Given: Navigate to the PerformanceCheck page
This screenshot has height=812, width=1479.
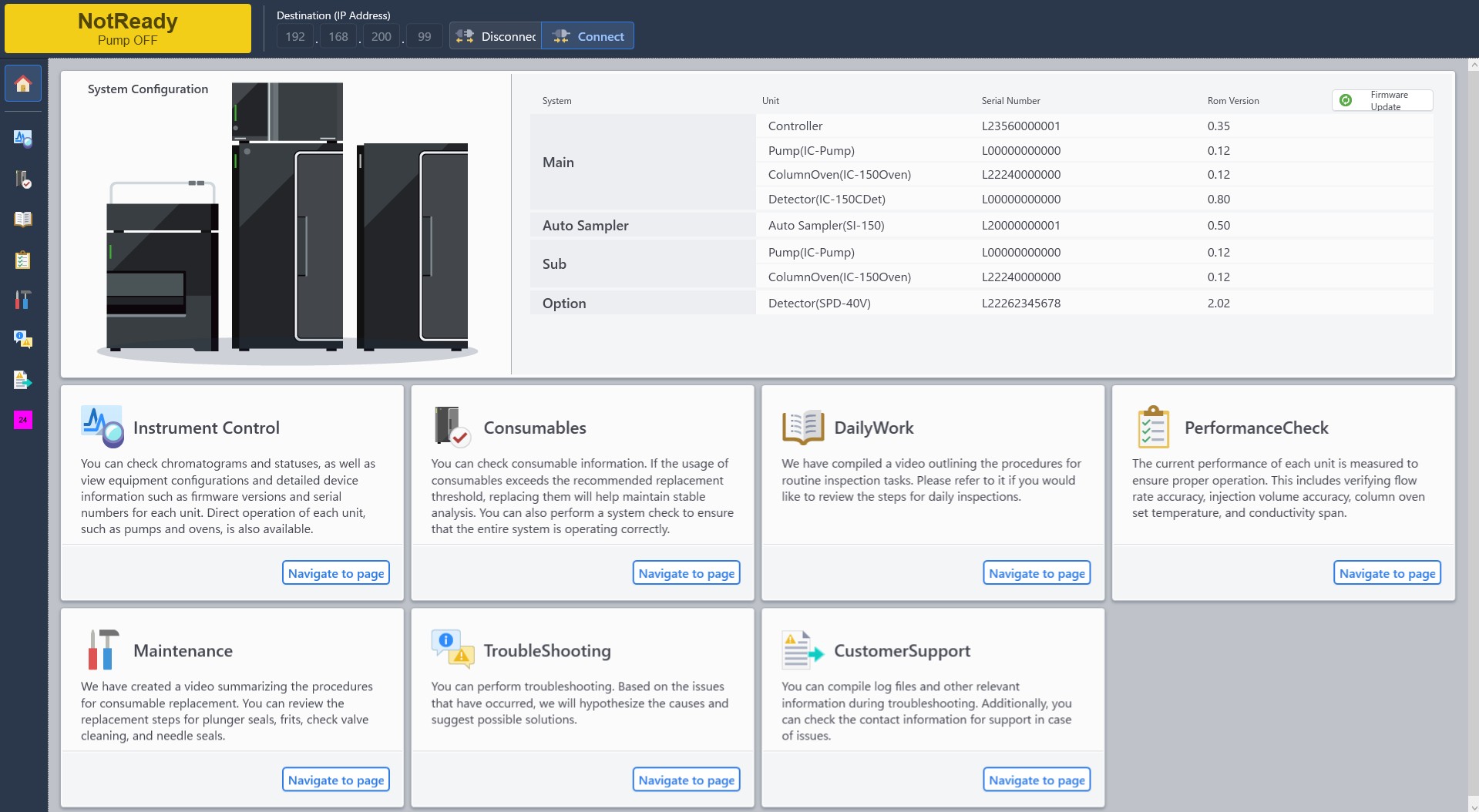Looking at the screenshot, I should 1387,573.
